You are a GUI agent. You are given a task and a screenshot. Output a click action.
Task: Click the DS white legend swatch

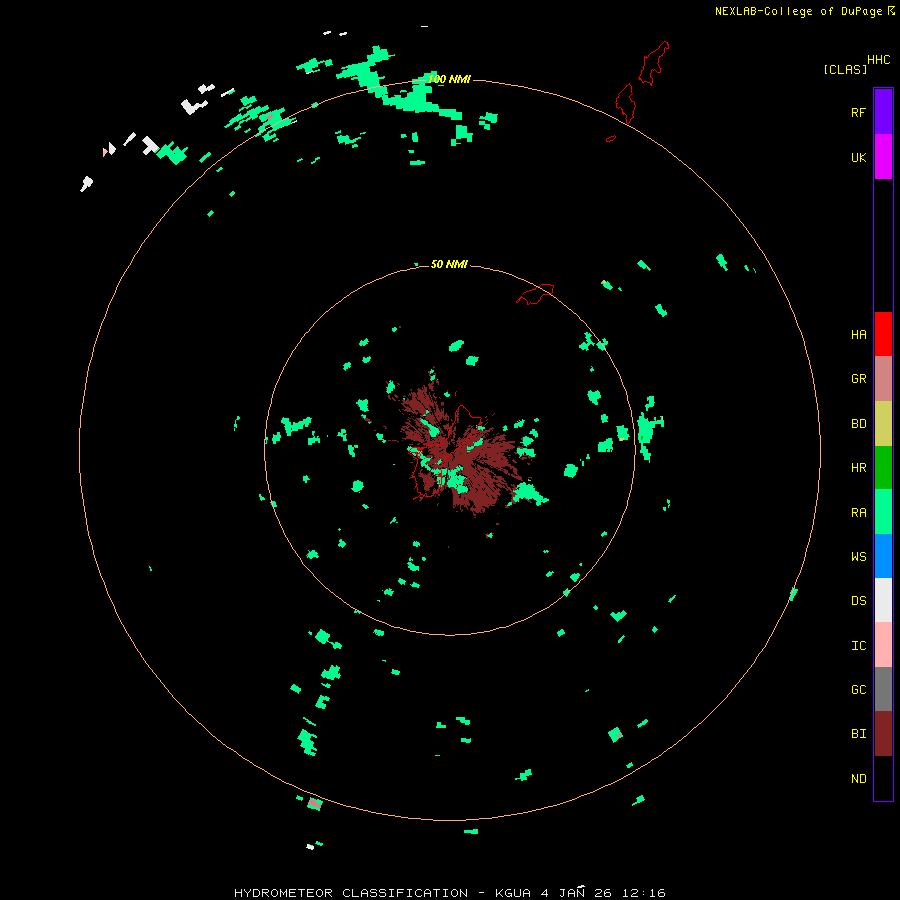883,600
